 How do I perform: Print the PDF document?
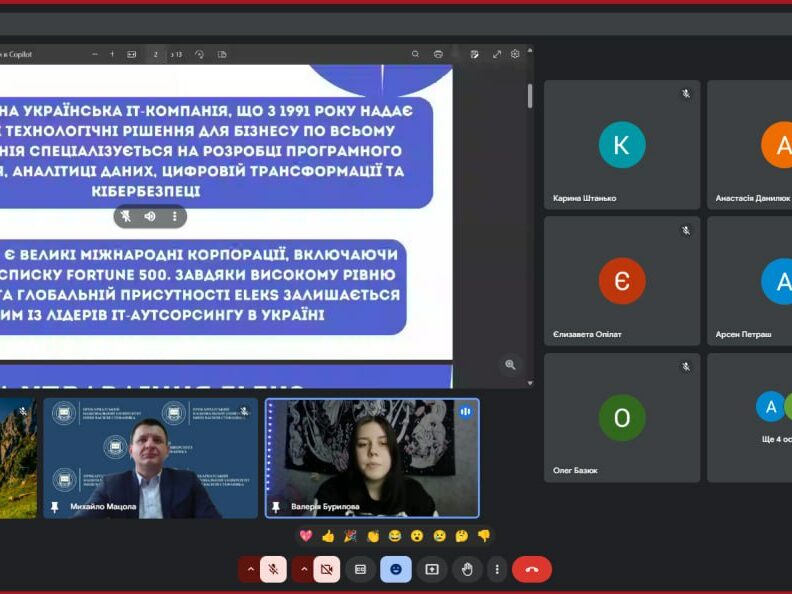[438, 54]
